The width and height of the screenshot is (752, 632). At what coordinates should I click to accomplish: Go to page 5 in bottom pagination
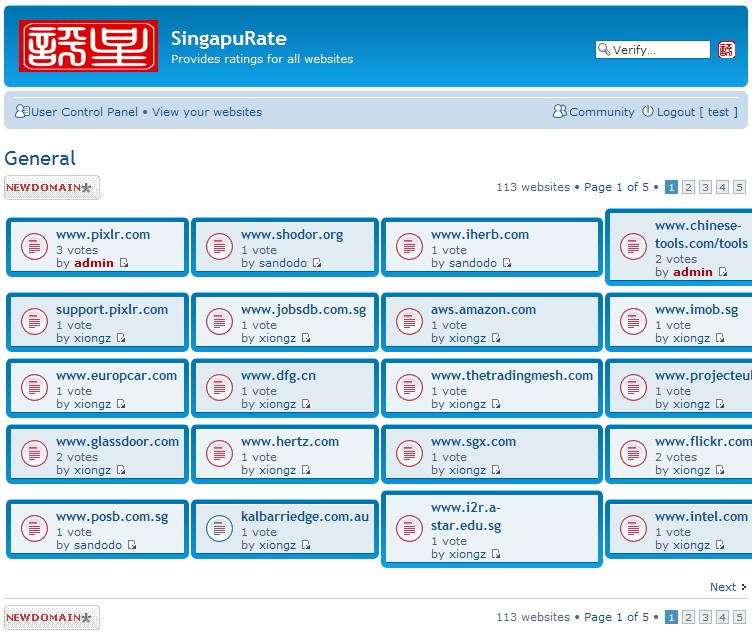(x=739, y=617)
